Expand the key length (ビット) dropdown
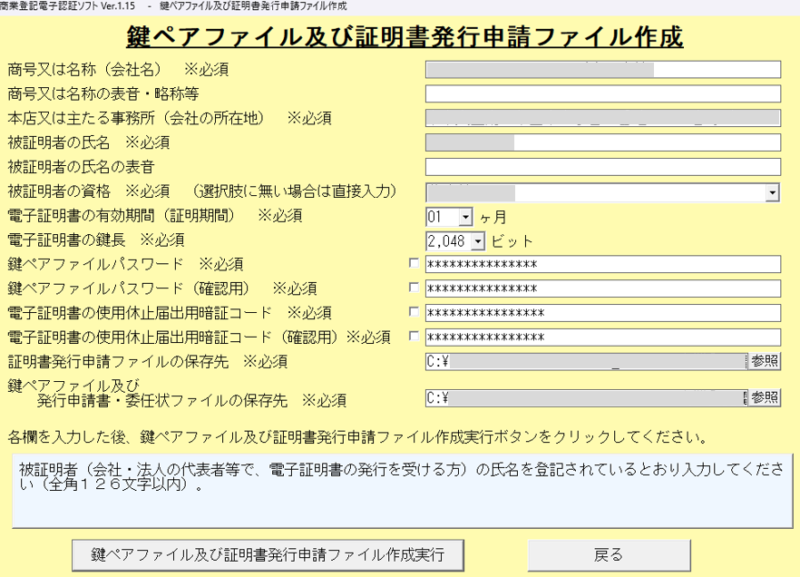800x577 pixels. [478, 241]
